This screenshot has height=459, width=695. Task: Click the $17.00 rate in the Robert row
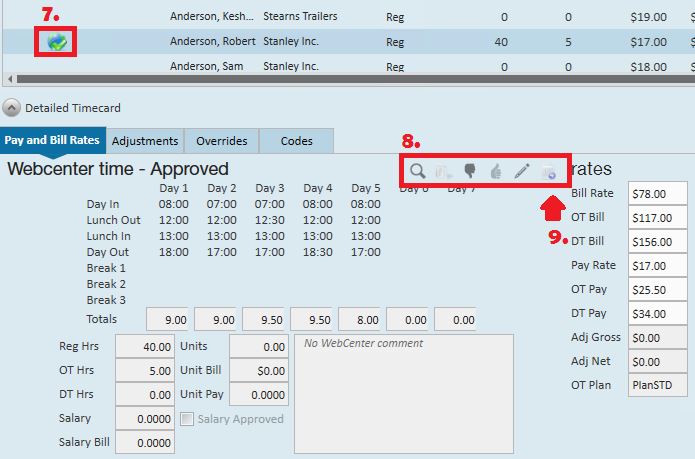pyautogui.click(x=648, y=42)
